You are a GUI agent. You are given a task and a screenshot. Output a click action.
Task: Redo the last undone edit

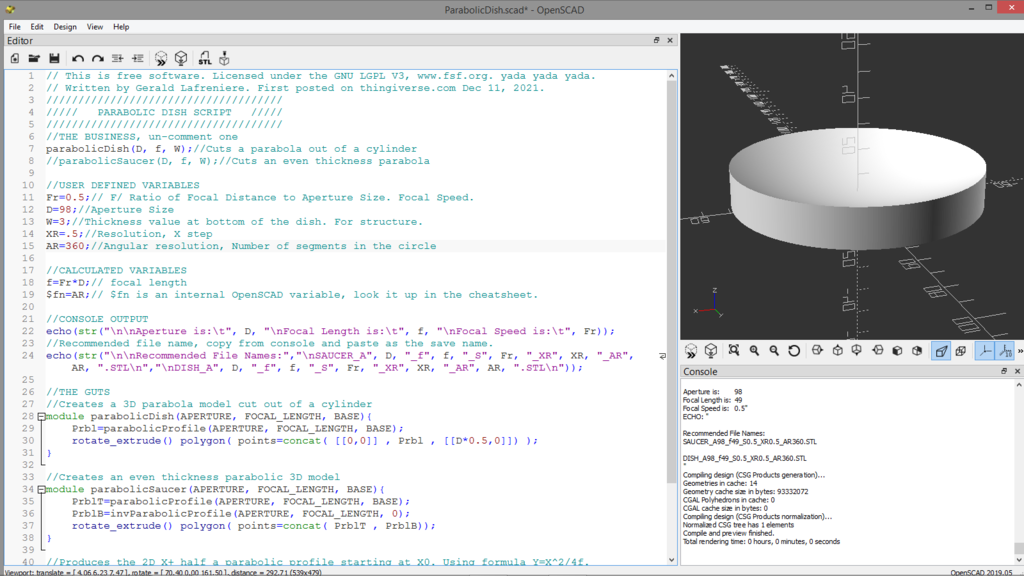coord(98,59)
